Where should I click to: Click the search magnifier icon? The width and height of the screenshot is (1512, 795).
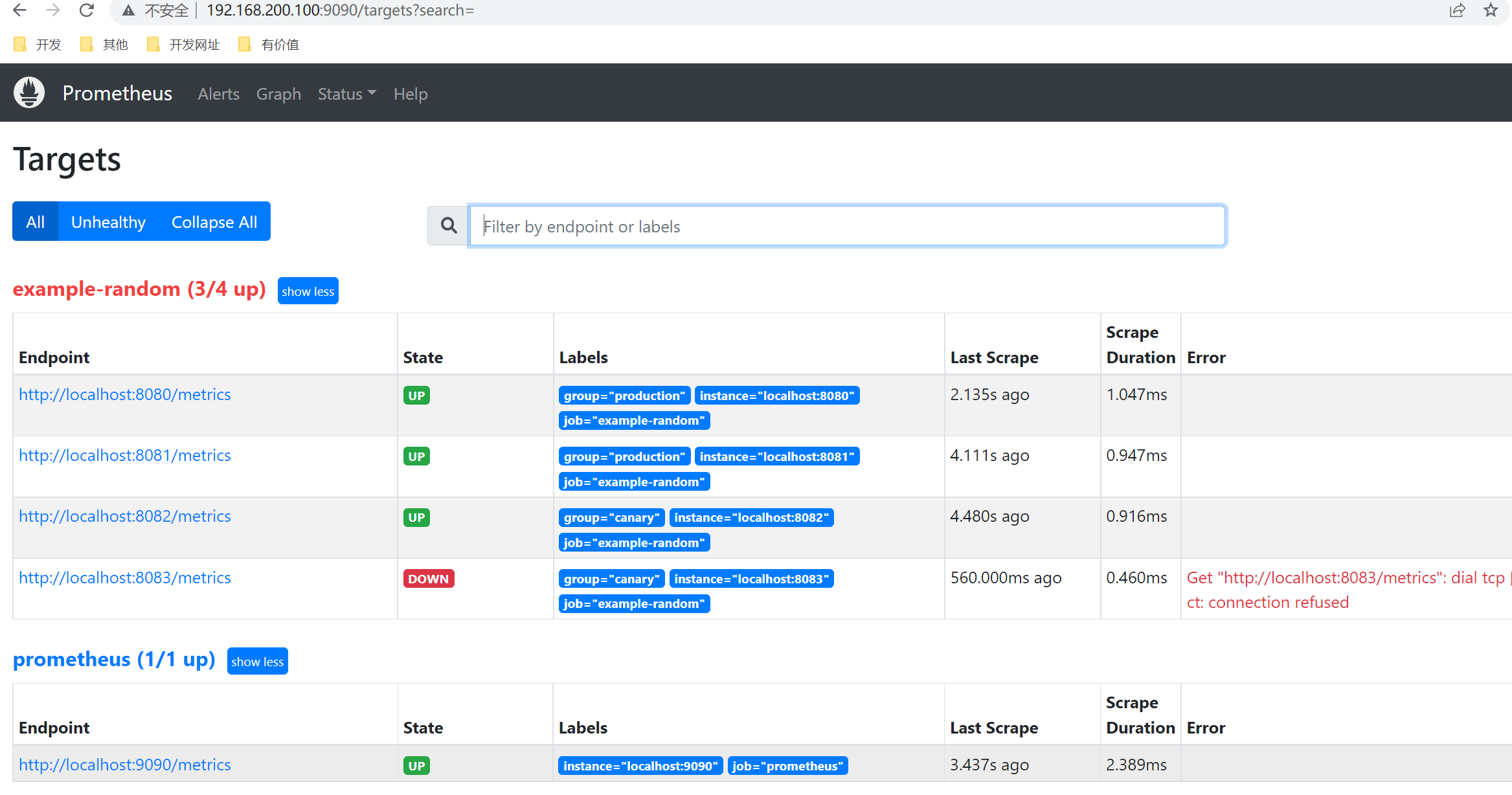(448, 226)
